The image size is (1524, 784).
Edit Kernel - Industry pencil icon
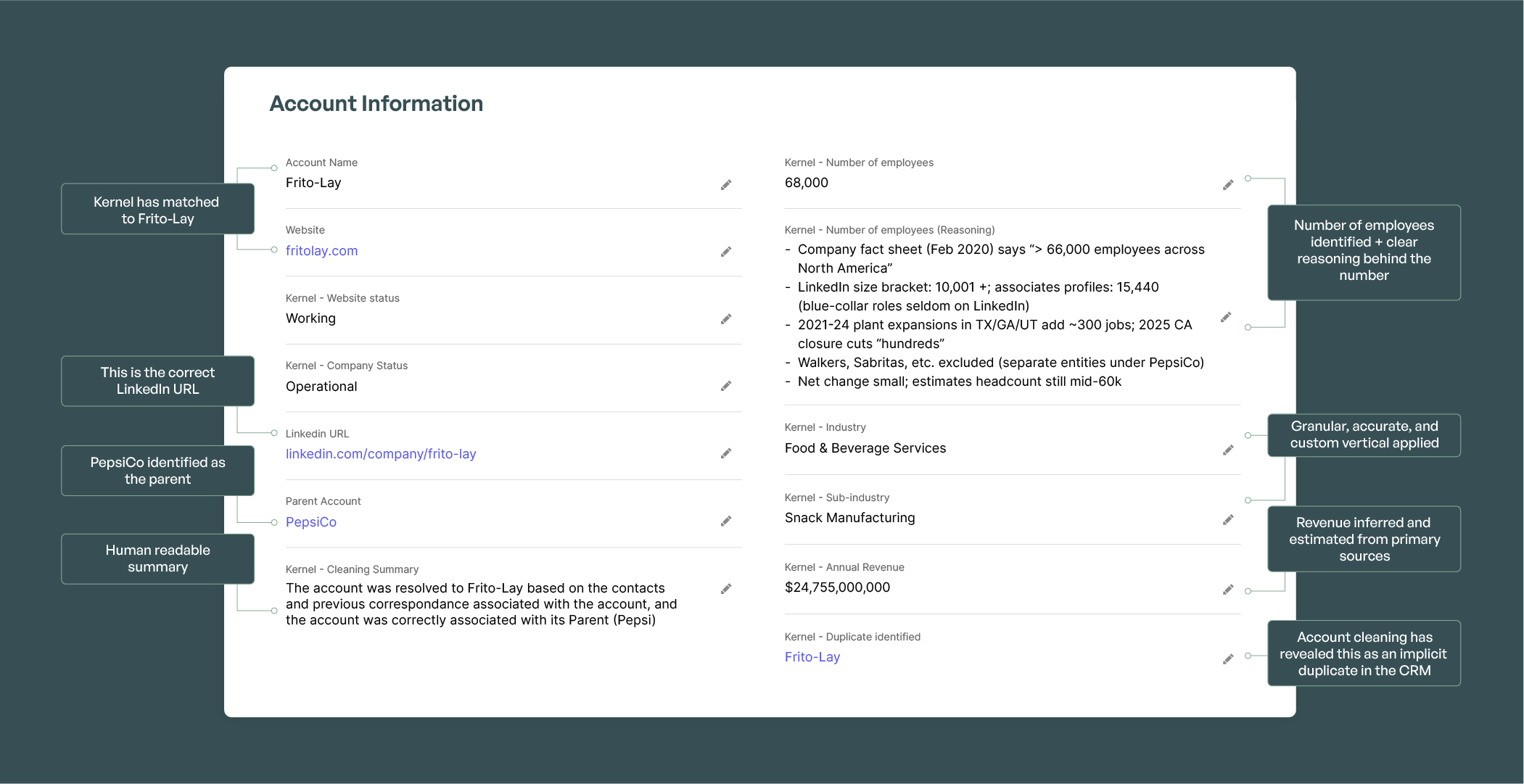[x=1228, y=450]
